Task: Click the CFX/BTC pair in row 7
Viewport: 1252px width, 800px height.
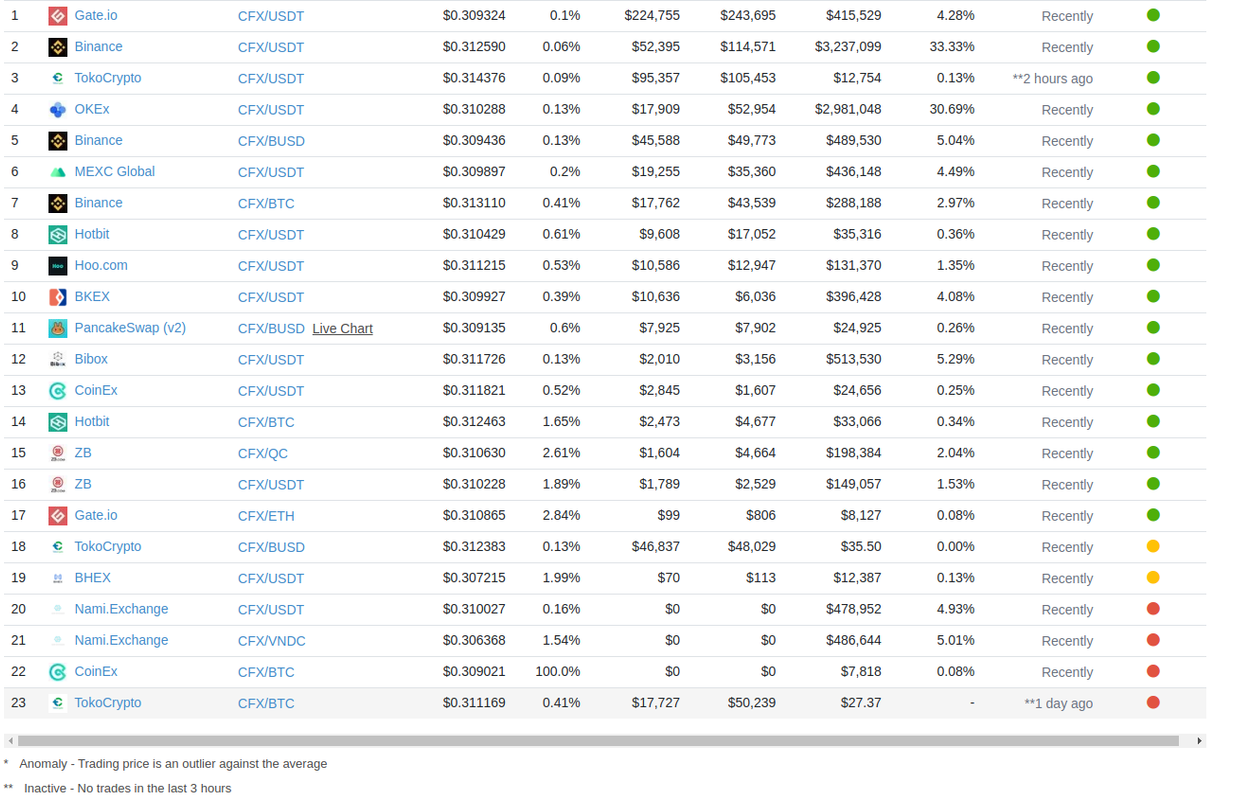Action: [x=266, y=203]
